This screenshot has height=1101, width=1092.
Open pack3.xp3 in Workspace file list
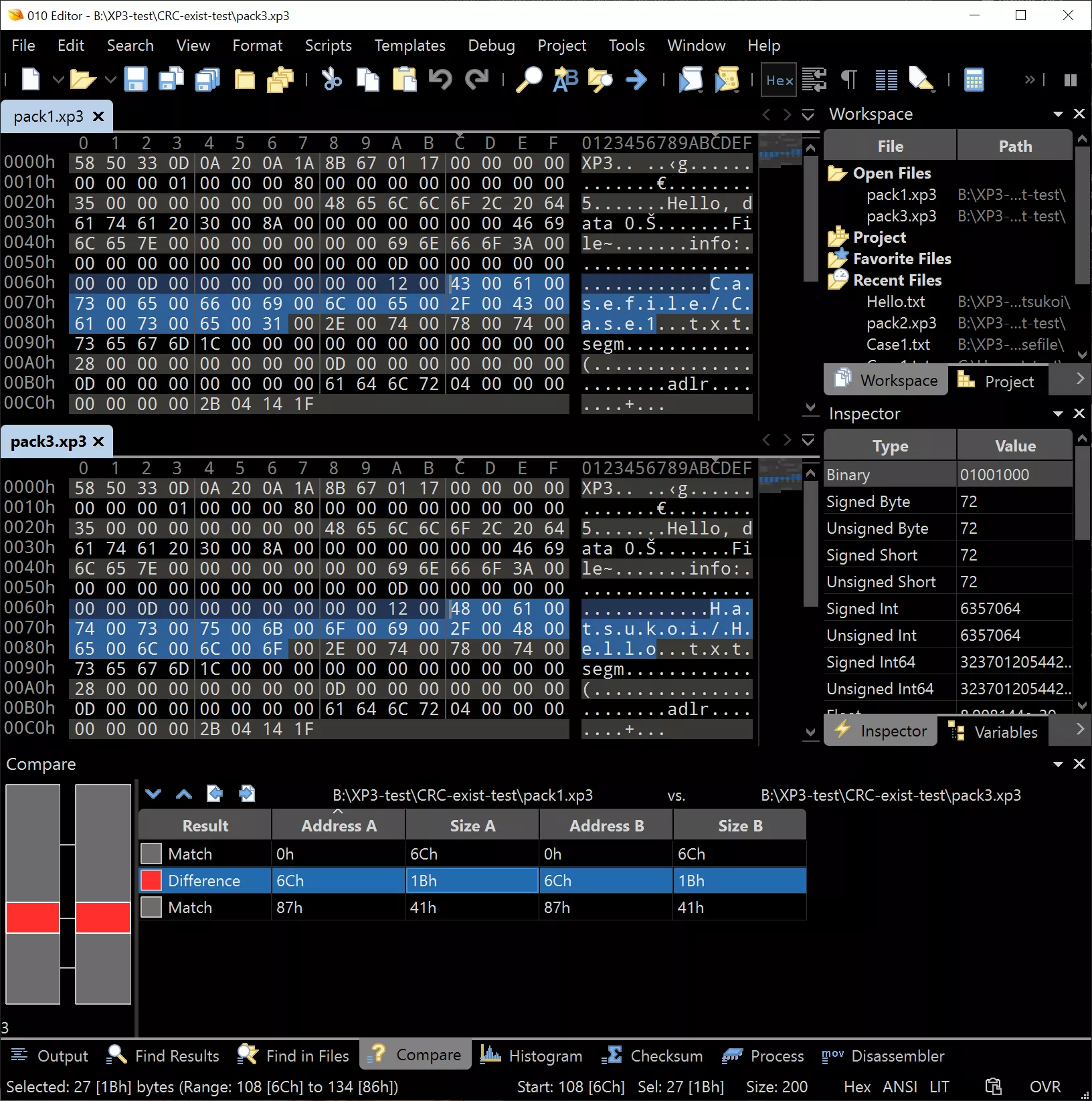pos(901,216)
